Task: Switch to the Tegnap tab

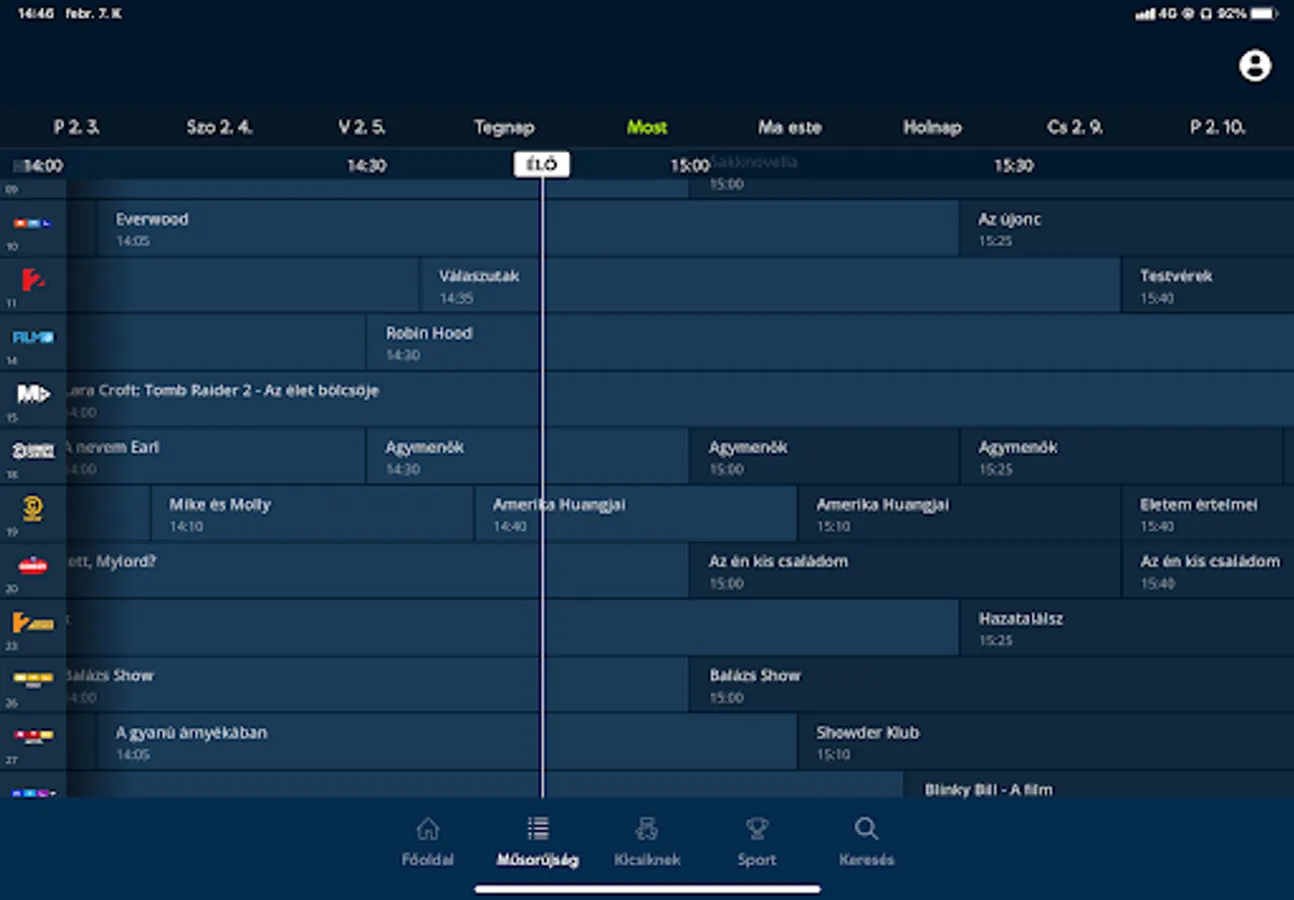Action: coord(504,127)
